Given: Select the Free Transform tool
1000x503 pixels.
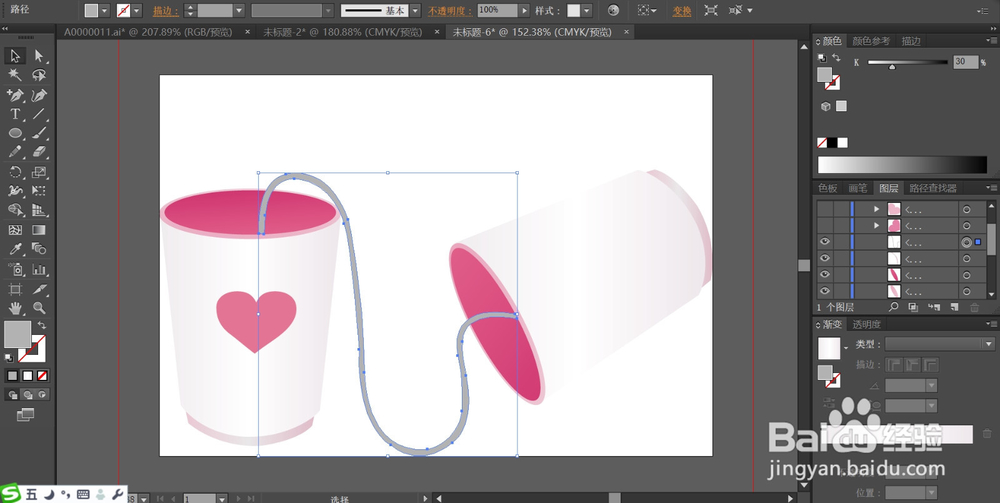Looking at the screenshot, I should (x=39, y=191).
